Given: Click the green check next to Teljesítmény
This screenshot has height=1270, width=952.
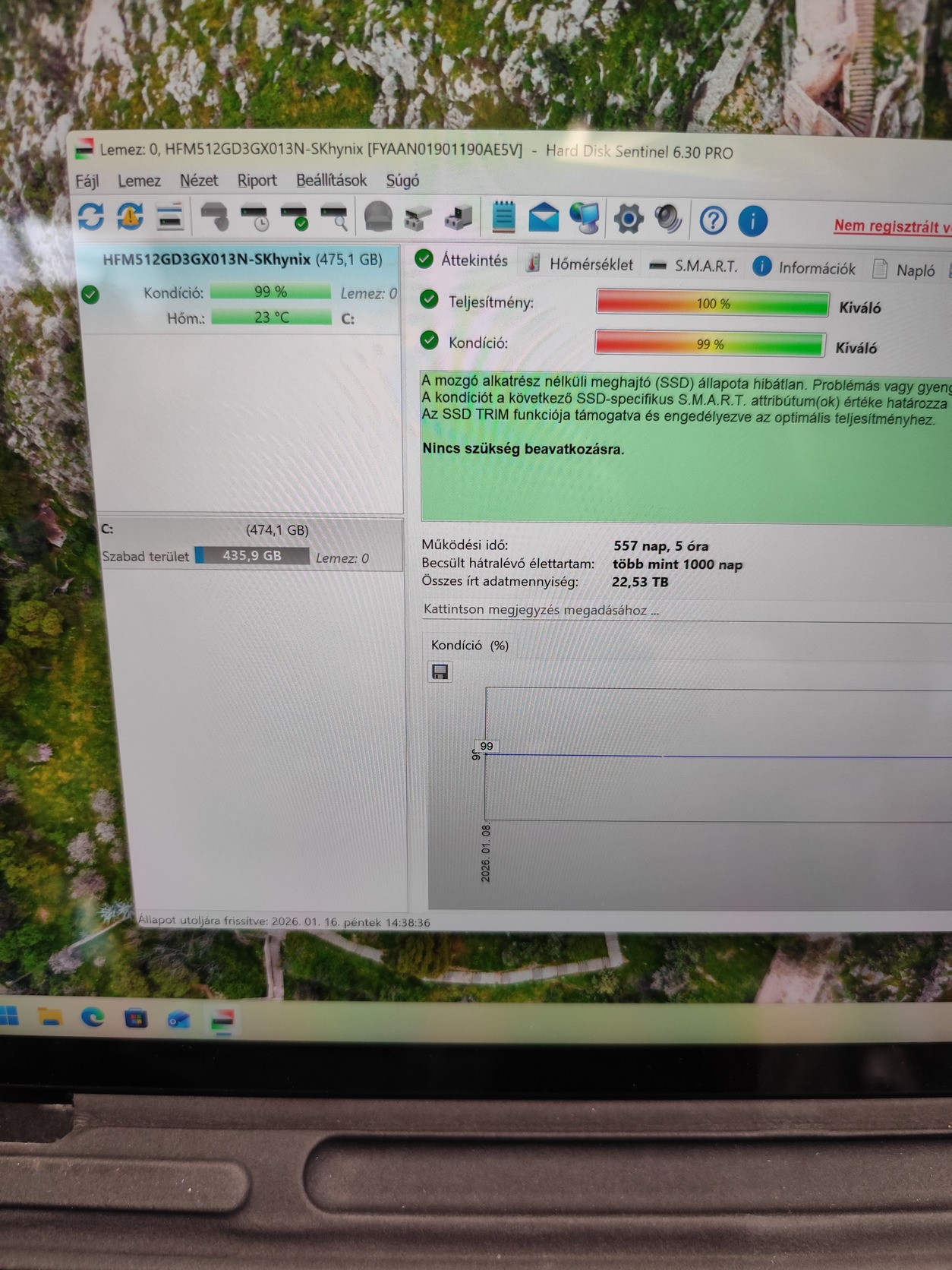Looking at the screenshot, I should click(x=430, y=299).
